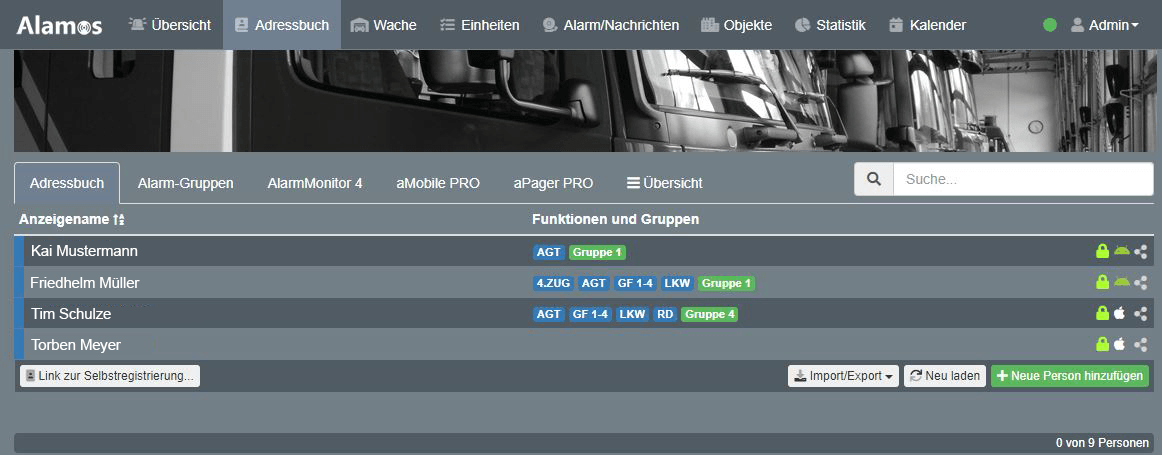Click Link zur Selbstregistrierung button
This screenshot has width=1162, height=455.
pyautogui.click(x=110, y=376)
